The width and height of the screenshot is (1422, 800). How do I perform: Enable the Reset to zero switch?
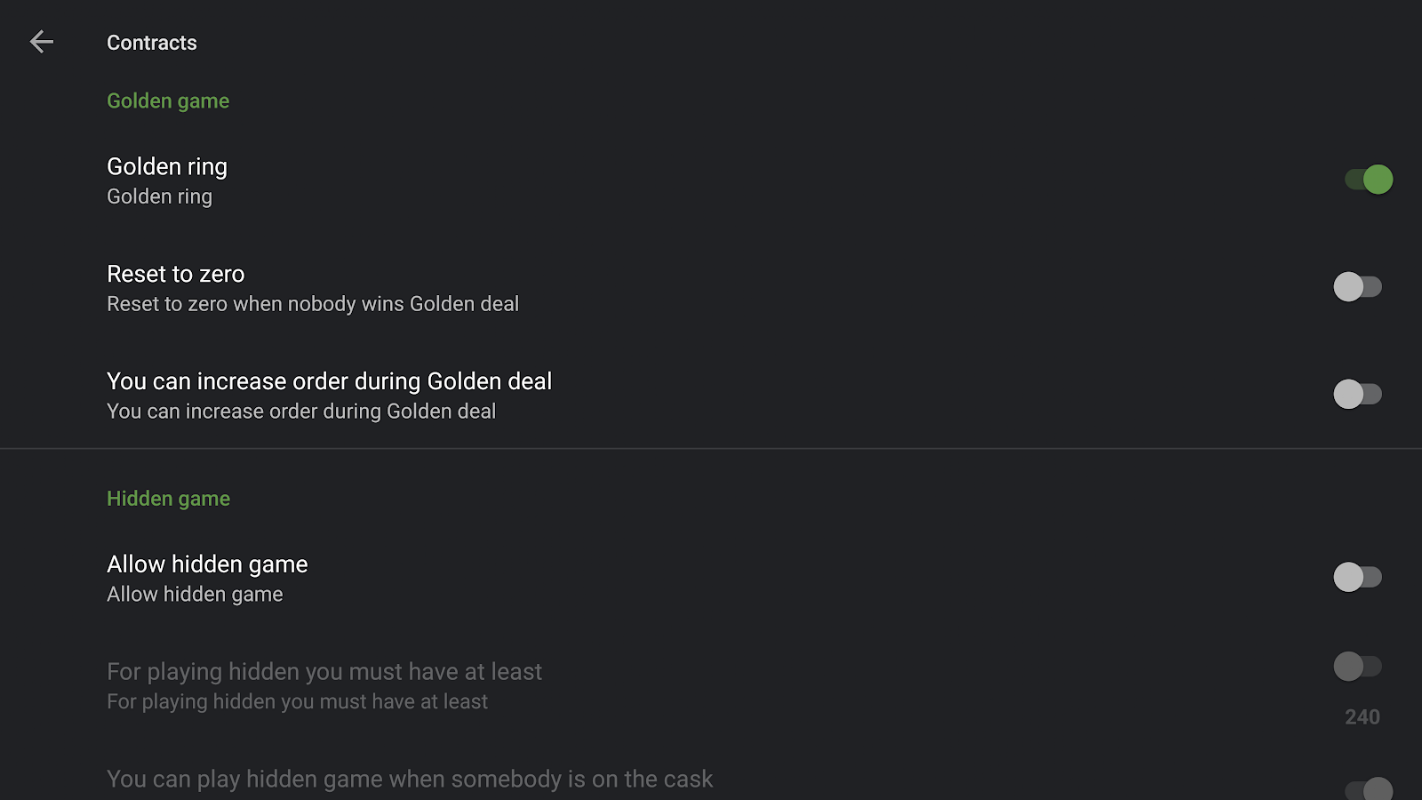[x=1357, y=287]
